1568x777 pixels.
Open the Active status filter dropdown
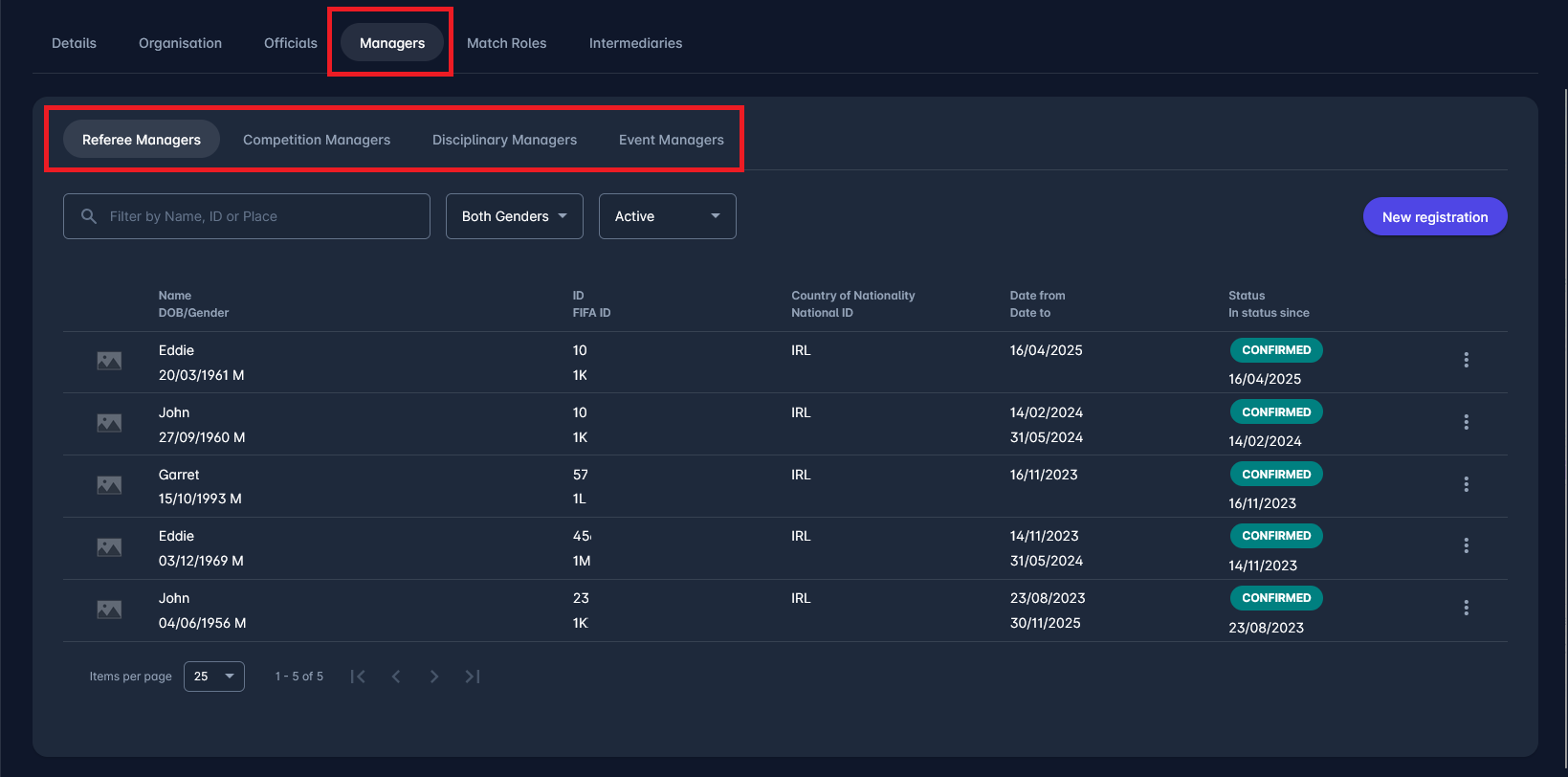click(x=667, y=216)
